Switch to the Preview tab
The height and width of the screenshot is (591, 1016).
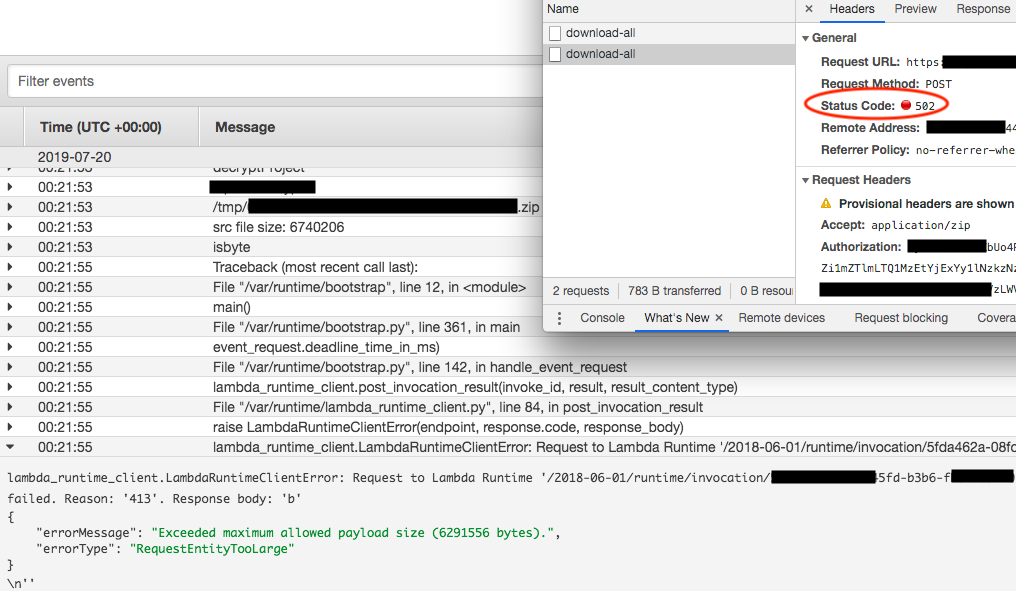point(915,9)
